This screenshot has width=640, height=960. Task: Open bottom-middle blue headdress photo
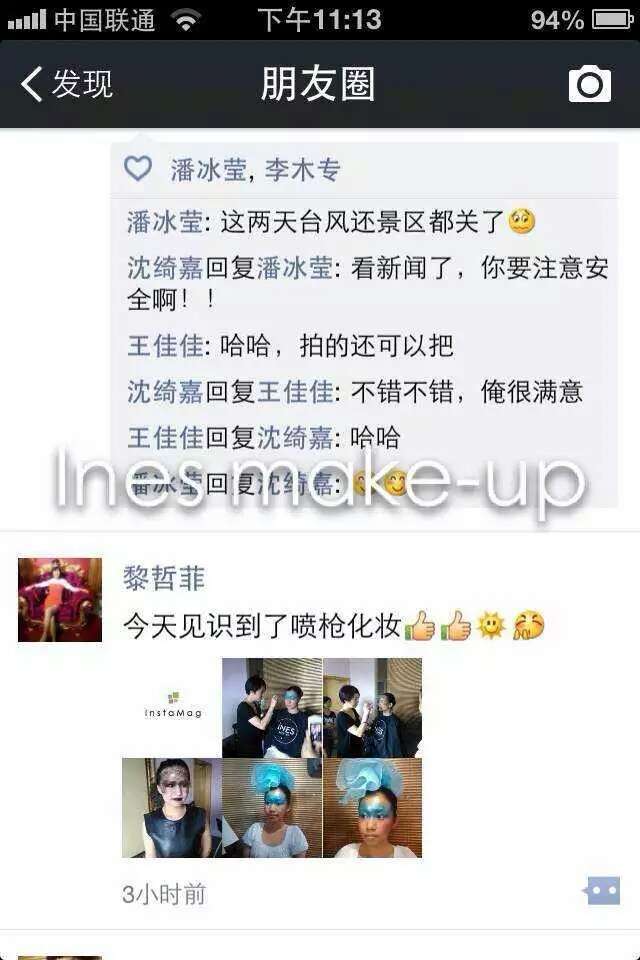[272, 808]
